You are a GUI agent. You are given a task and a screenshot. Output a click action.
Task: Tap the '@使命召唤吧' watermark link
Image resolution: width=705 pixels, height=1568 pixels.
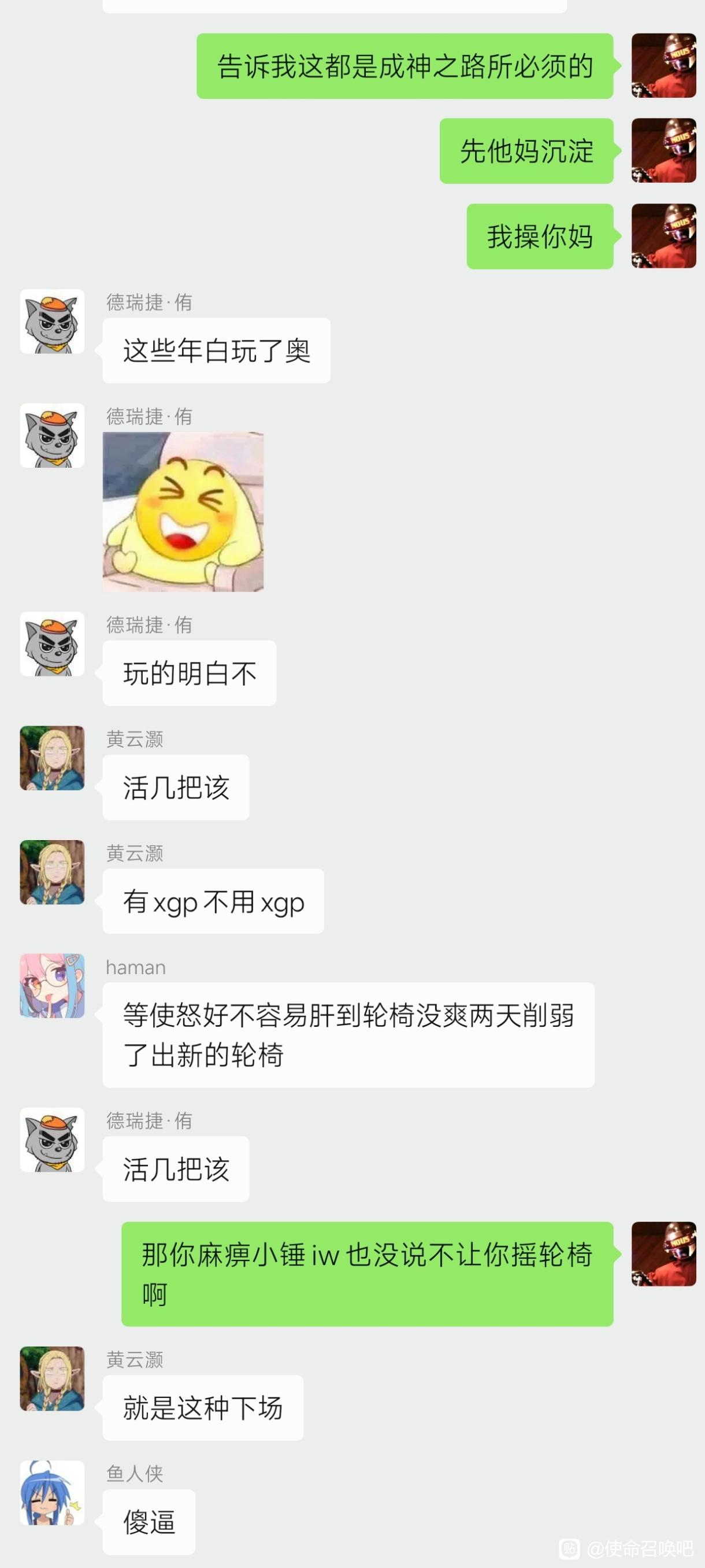(x=640, y=1548)
